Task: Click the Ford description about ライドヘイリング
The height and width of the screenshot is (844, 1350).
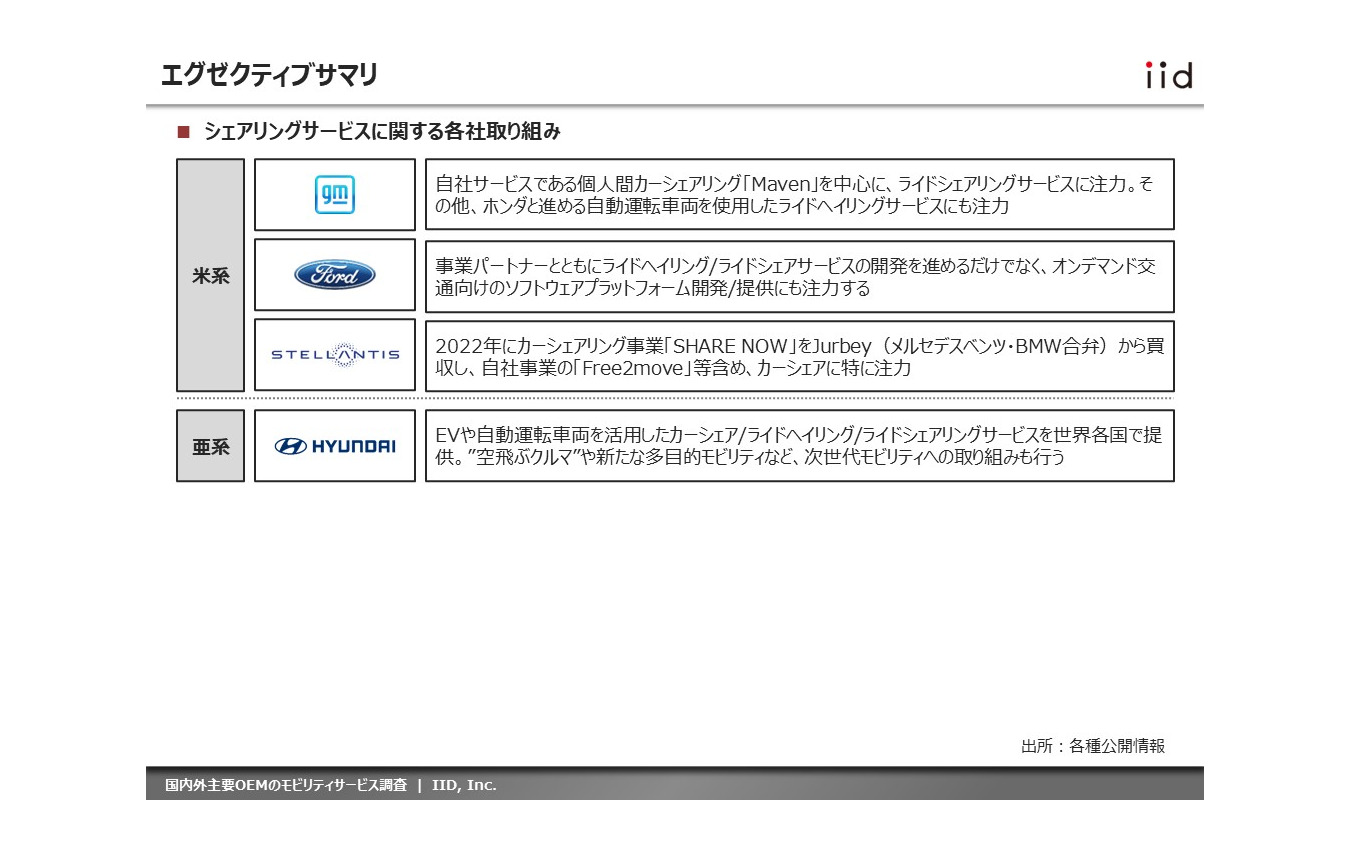Action: click(800, 276)
